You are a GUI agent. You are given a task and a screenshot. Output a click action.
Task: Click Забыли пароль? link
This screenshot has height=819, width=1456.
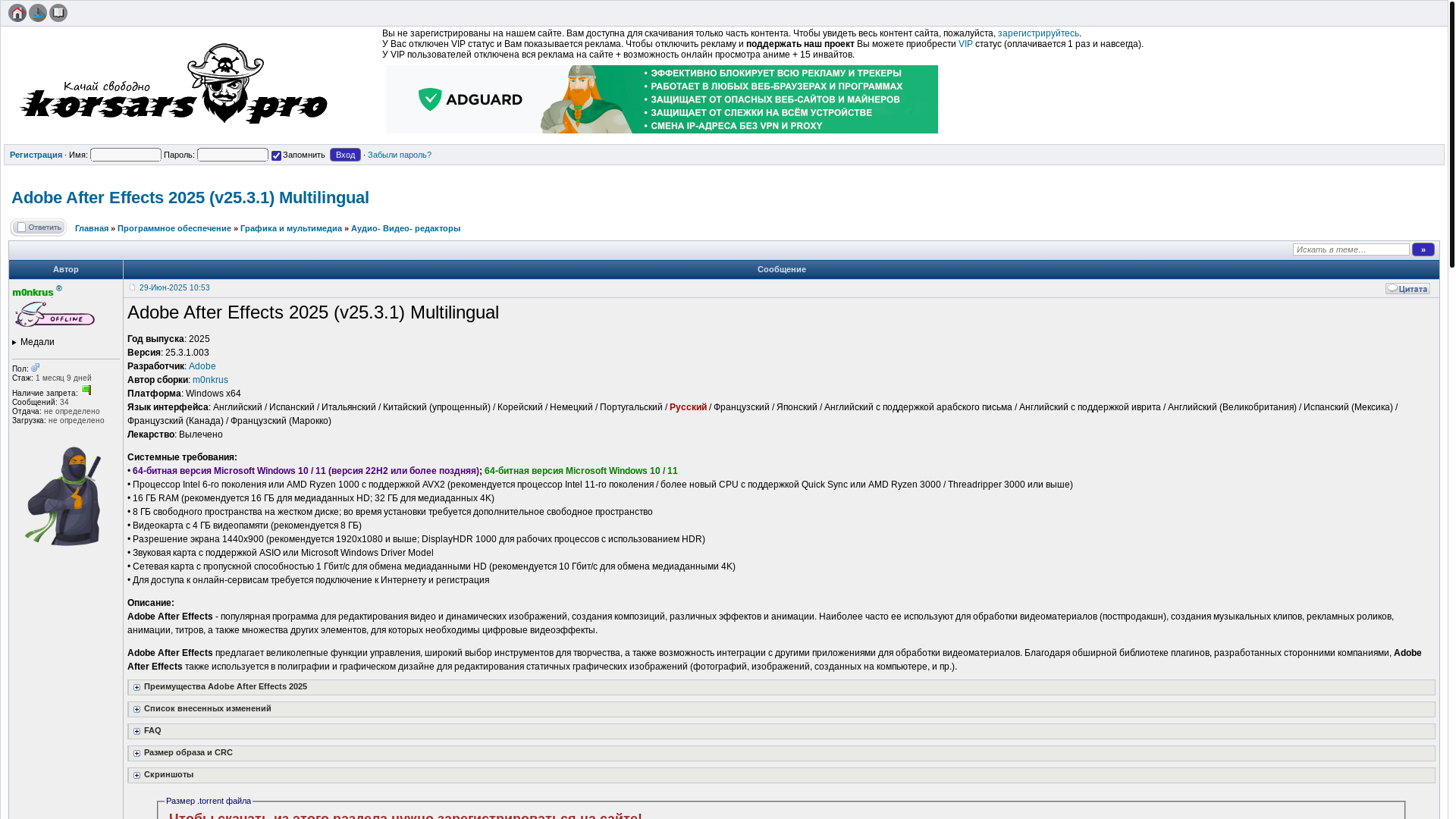(x=400, y=155)
